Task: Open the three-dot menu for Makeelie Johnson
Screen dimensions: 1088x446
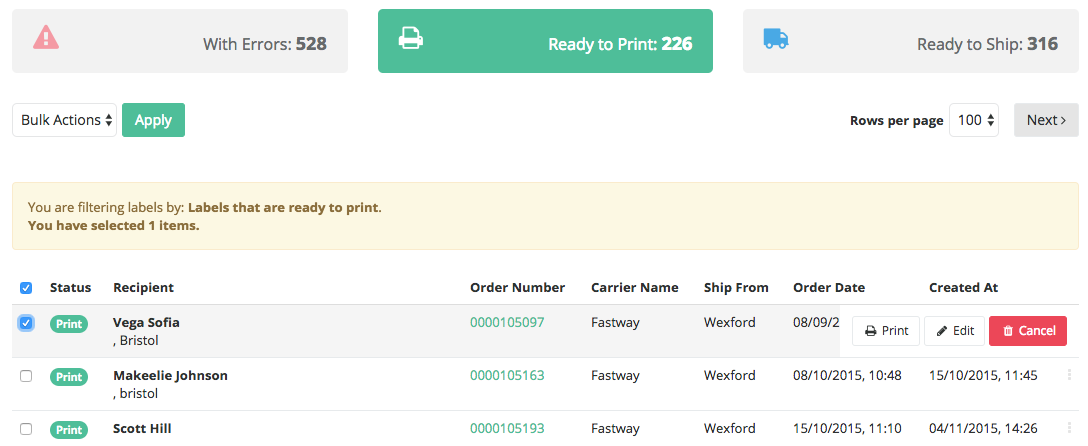Action: coord(1069,375)
